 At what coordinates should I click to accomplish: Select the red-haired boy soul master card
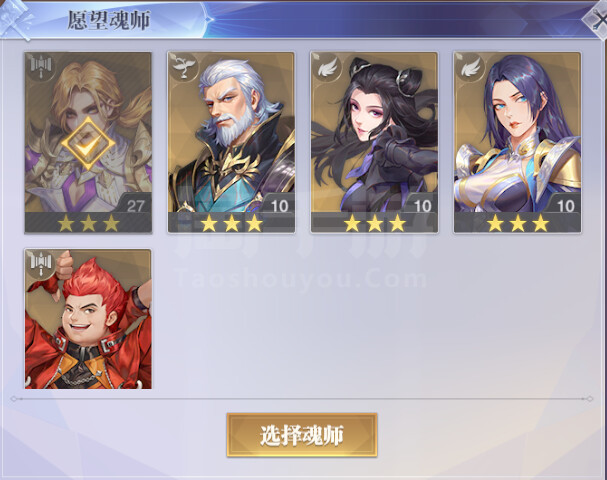tap(88, 319)
